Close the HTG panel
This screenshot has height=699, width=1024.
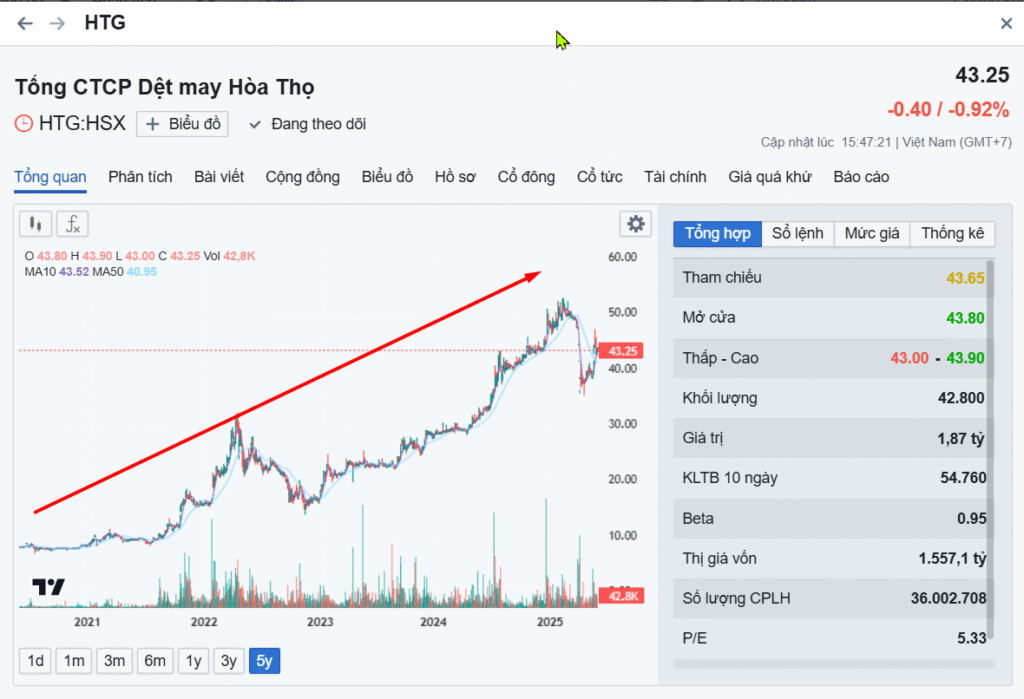[1006, 24]
